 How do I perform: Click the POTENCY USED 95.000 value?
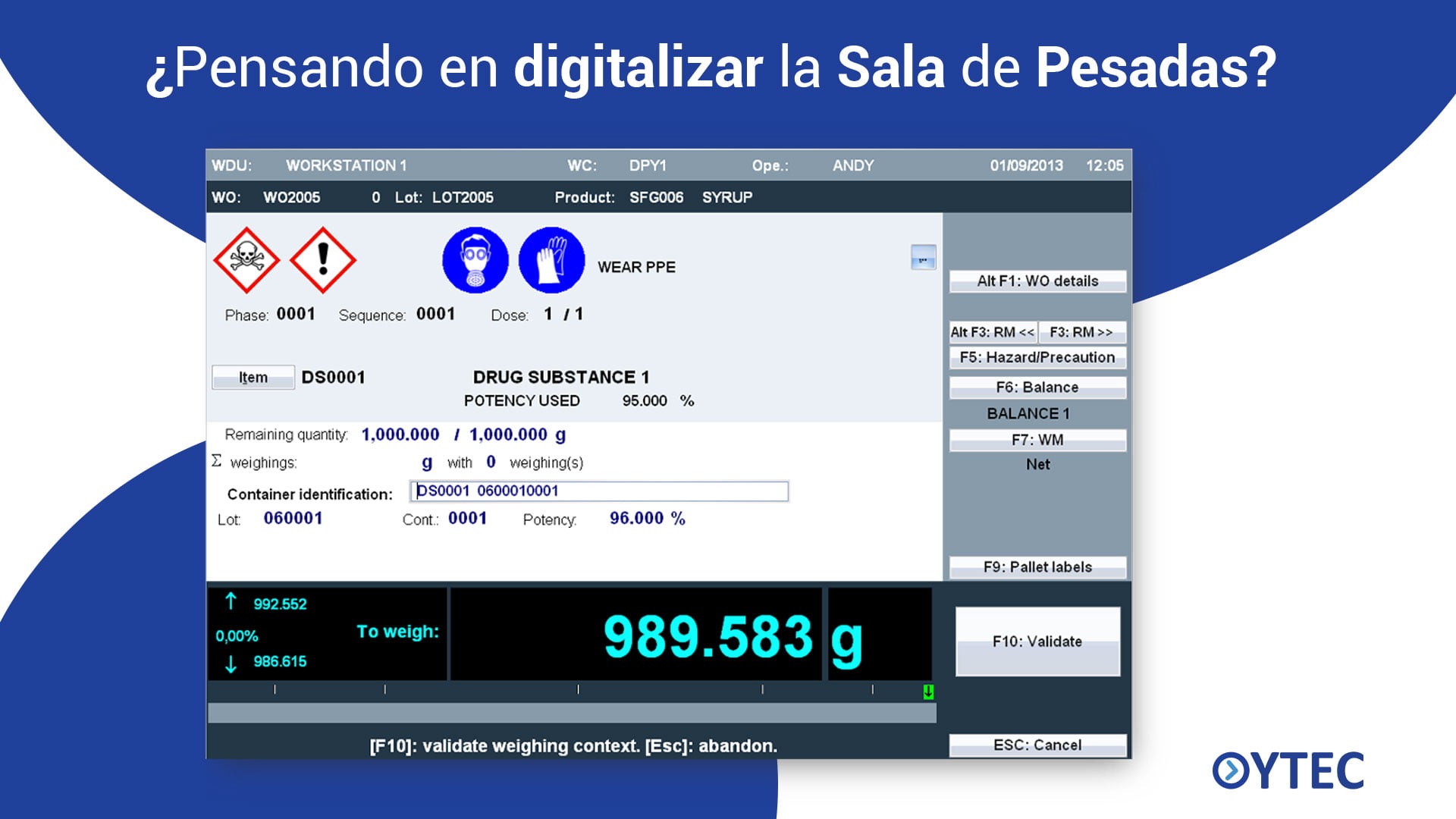(x=645, y=401)
